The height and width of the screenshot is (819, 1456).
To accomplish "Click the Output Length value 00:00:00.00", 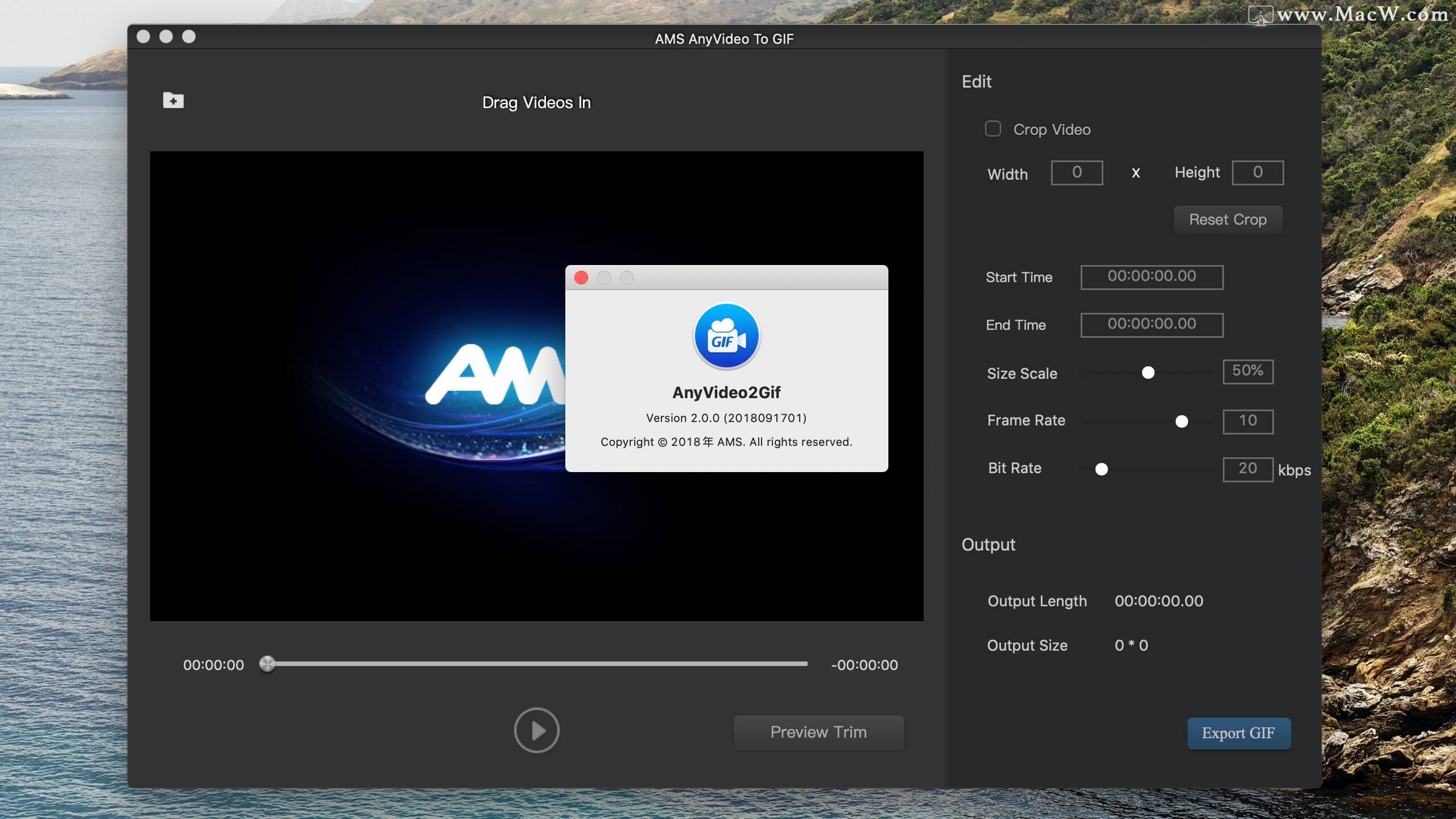I will 1159,601.
